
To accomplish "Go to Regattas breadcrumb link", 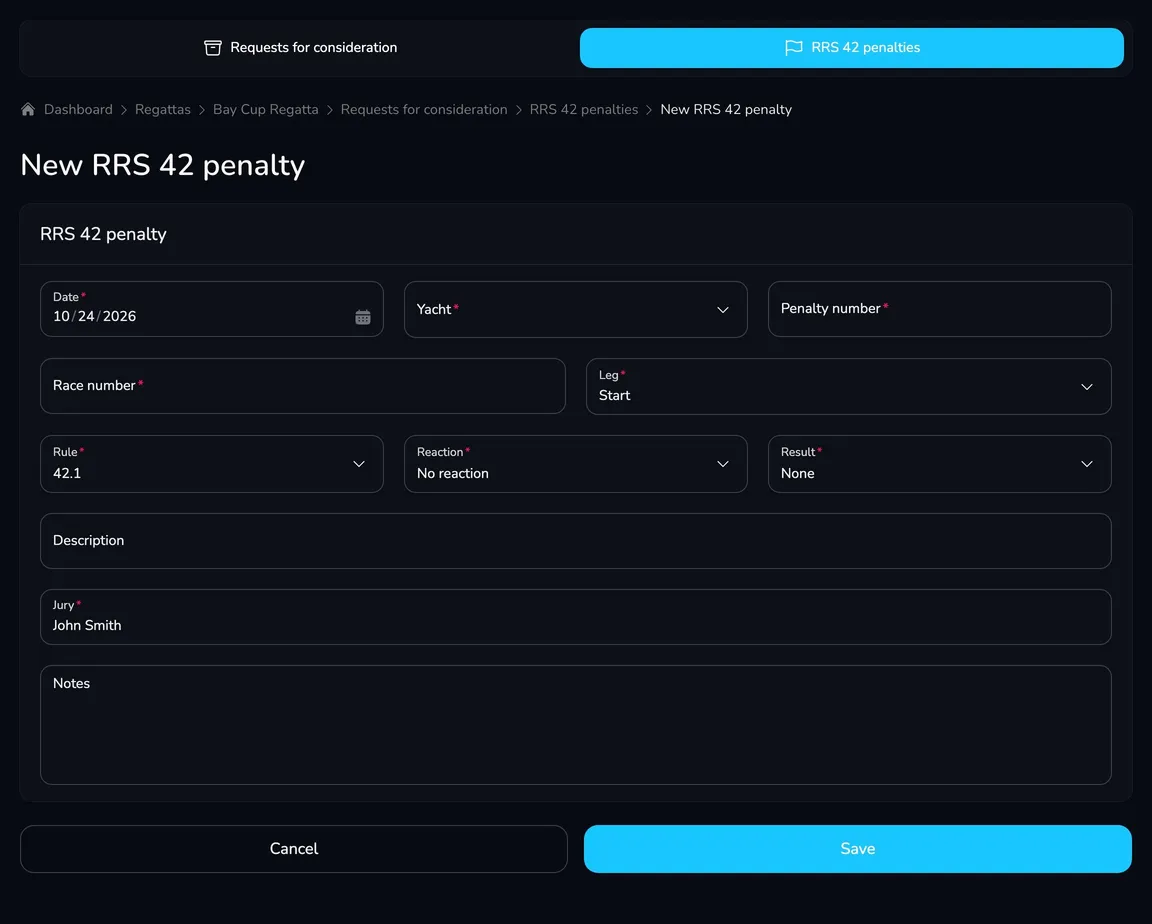I will pos(162,109).
